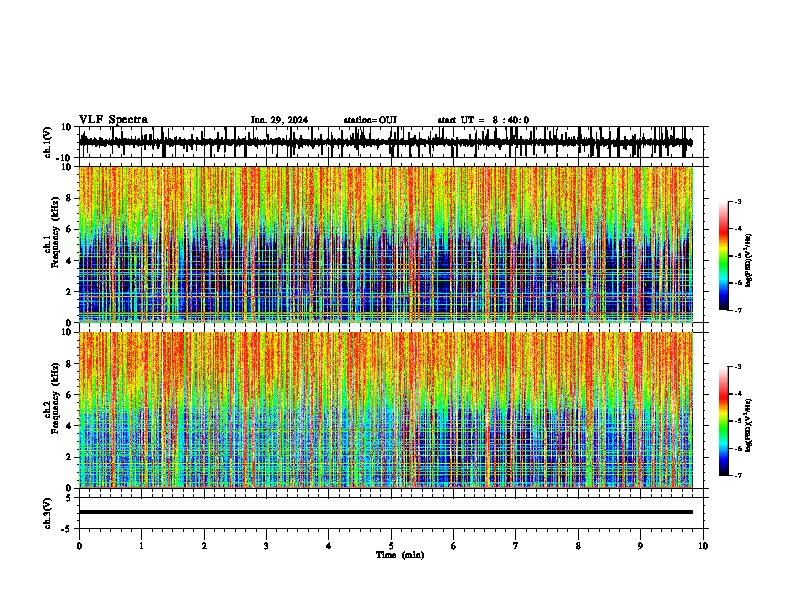This screenshot has height=612, width=792.
Task: Click time axis tick label "8"
Action: (578, 546)
